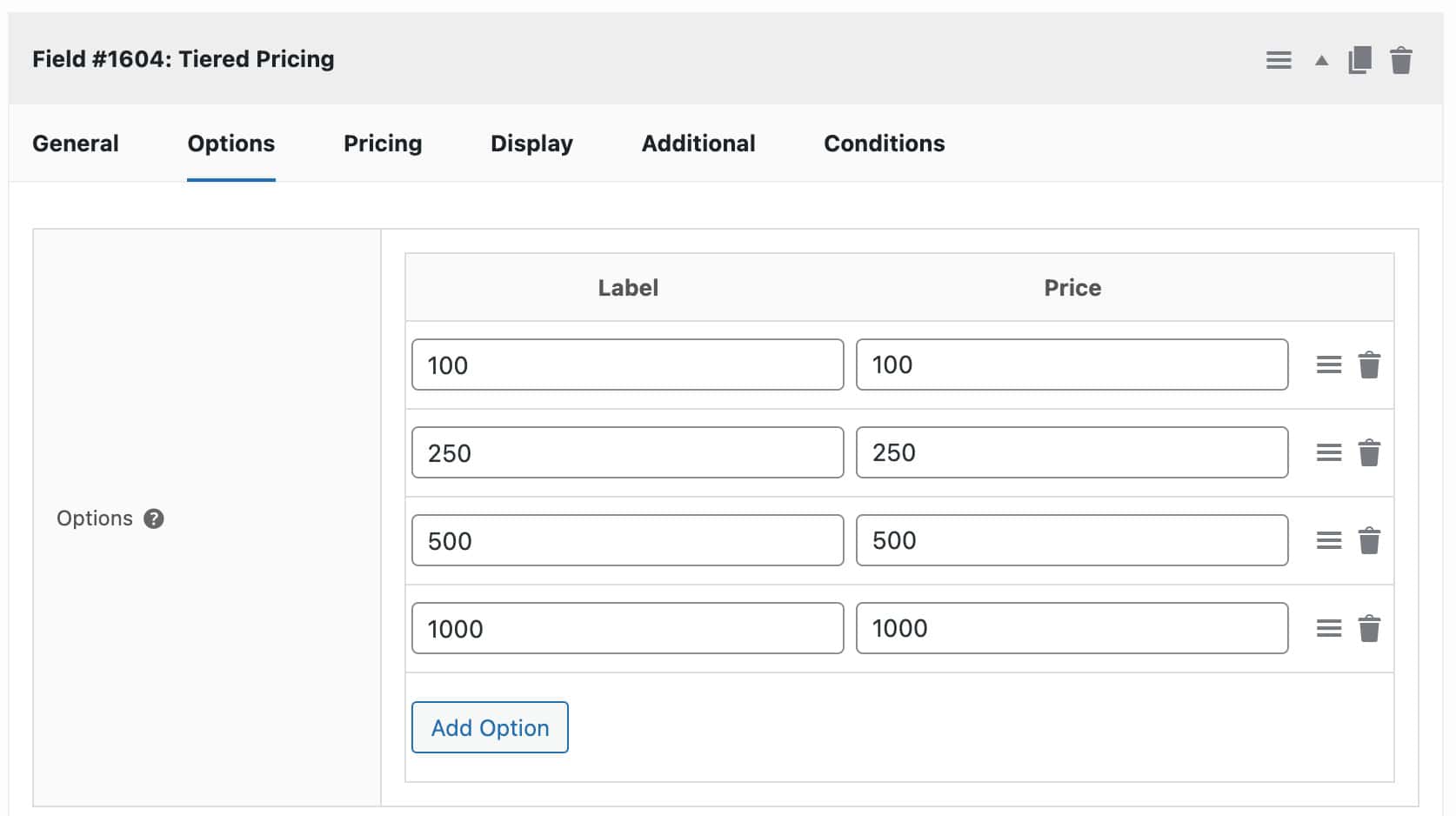Delete the option labeled 1000

pyautogui.click(x=1370, y=627)
